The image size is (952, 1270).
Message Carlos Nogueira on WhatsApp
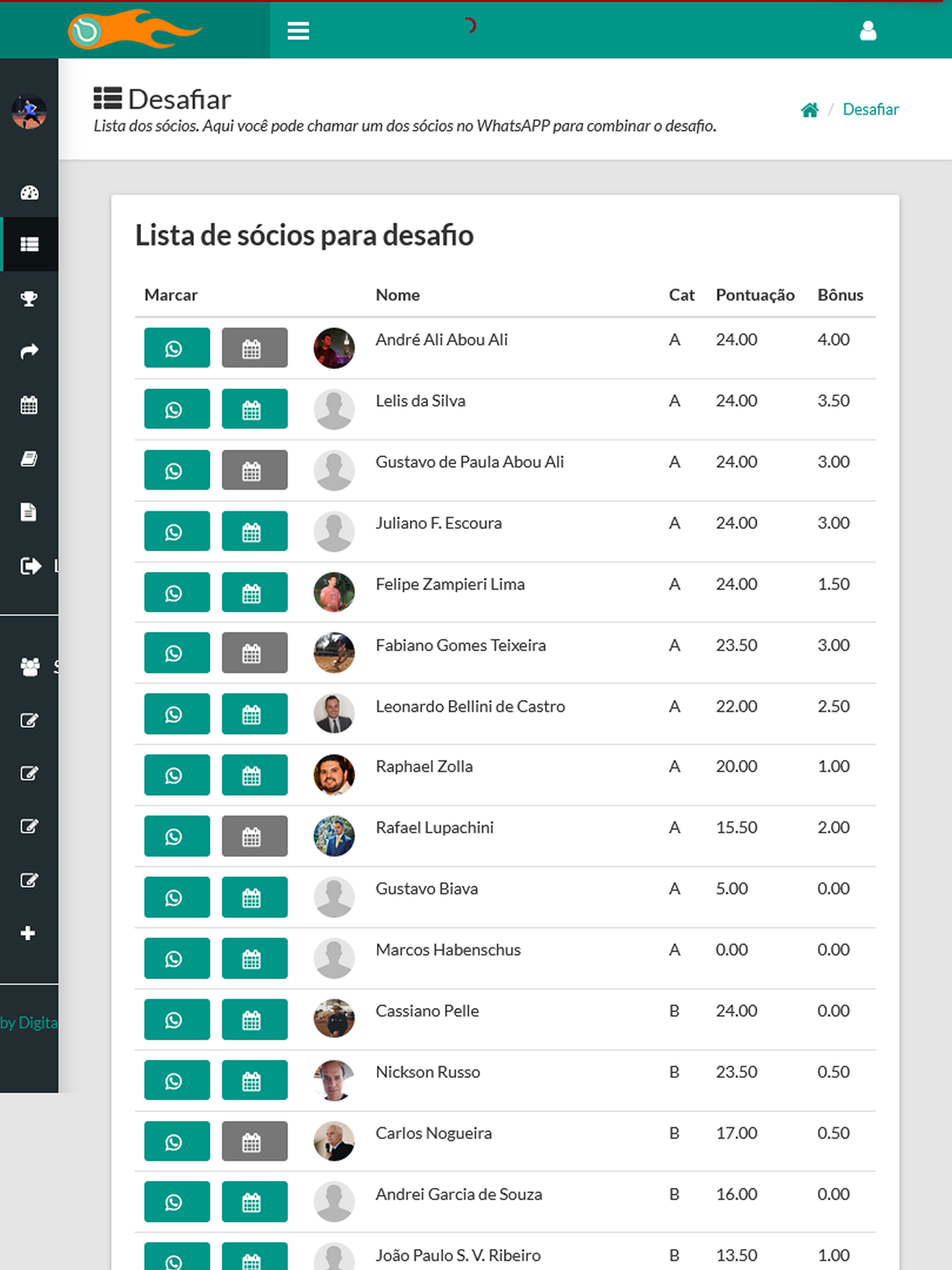pyautogui.click(x=177, y=1141)
